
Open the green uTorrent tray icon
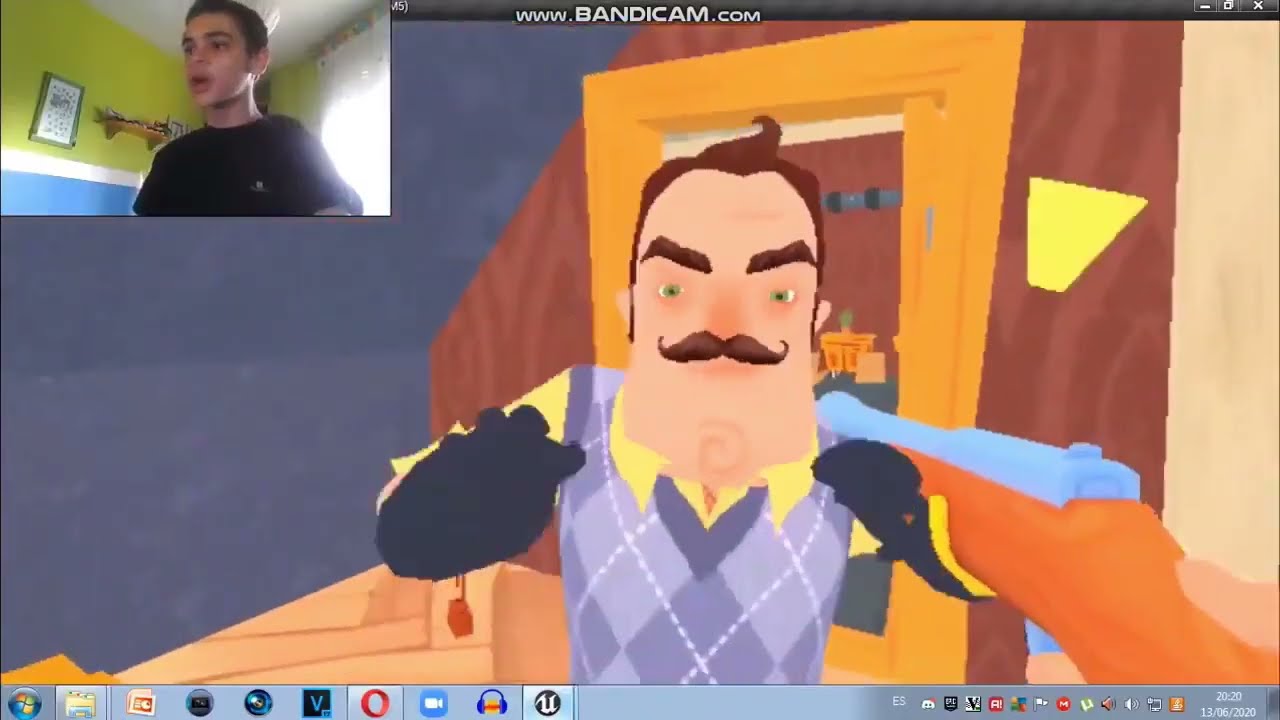(1086, 704)
